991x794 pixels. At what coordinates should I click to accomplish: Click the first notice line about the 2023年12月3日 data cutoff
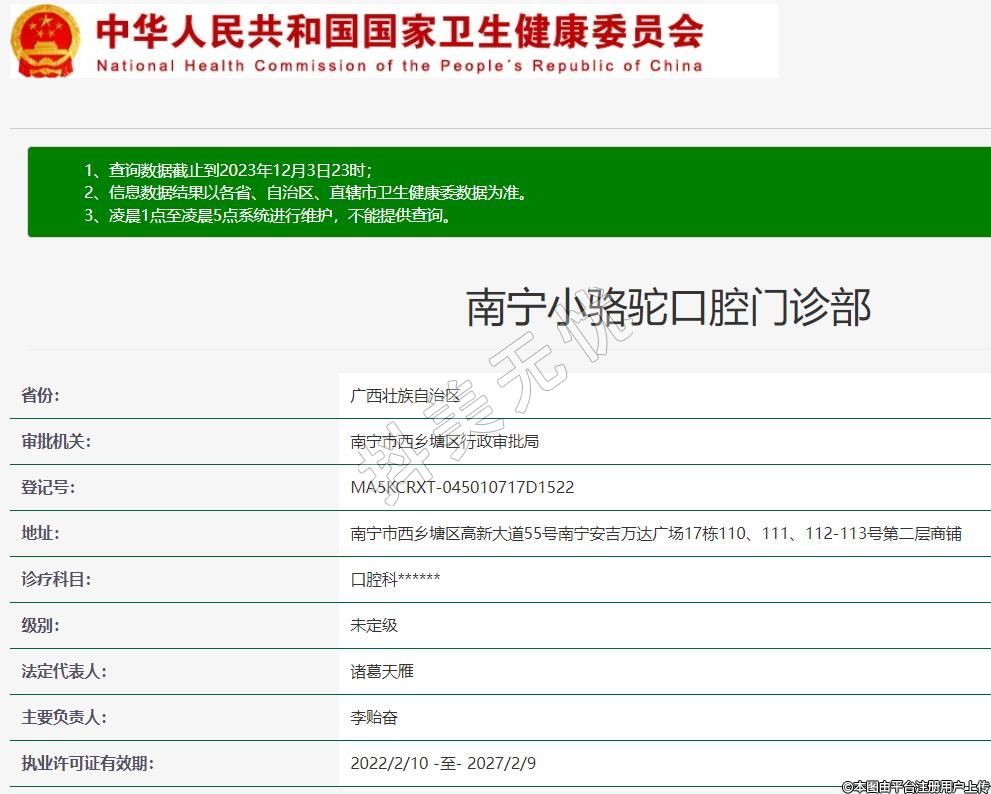[228, 169]
